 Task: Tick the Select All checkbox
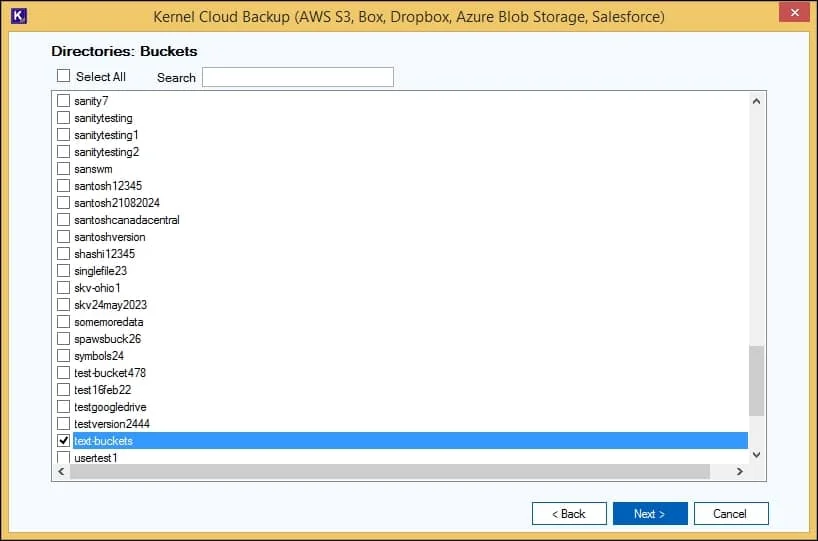coord(64,76)
